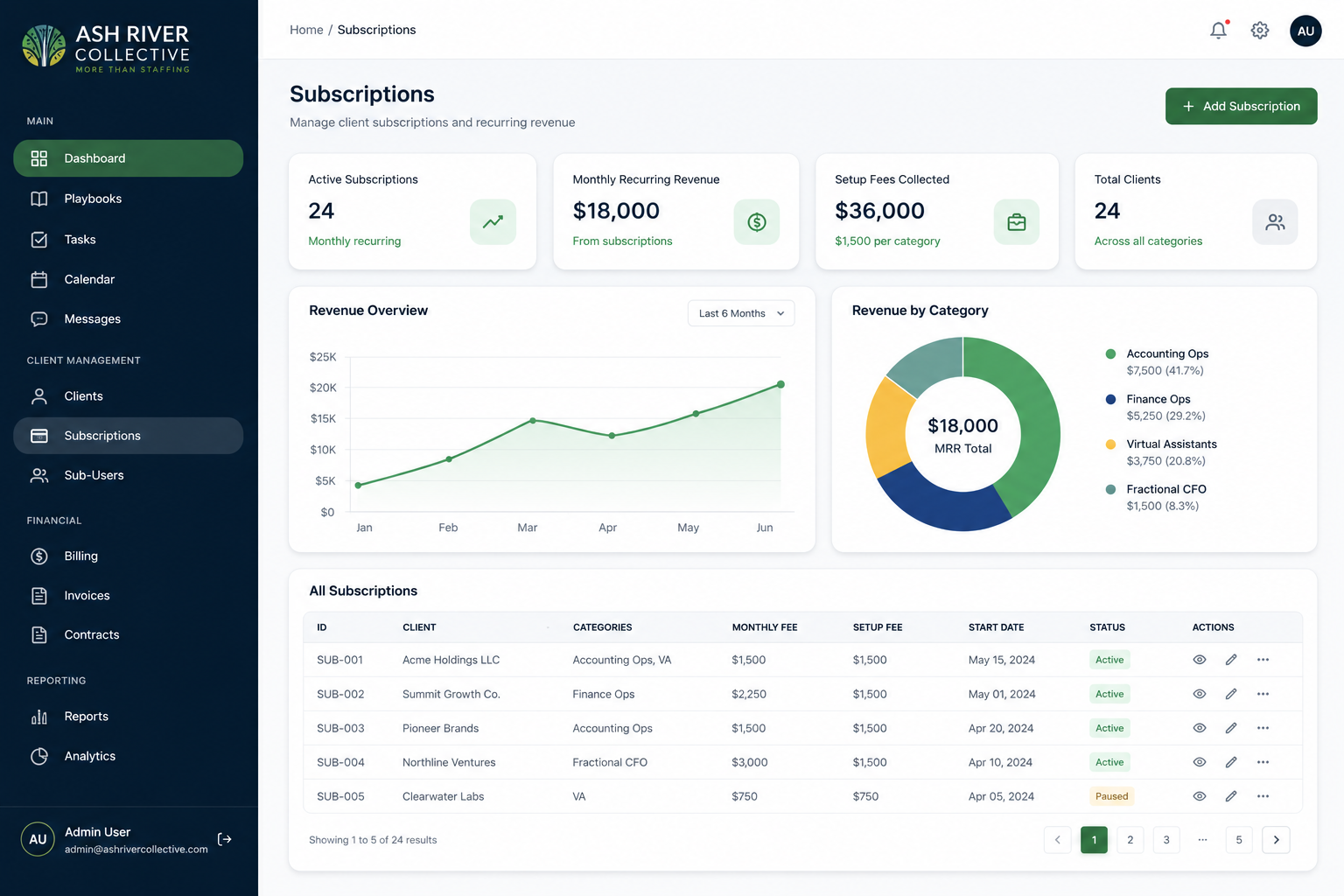
Task: Follow the Home breadcrumb link
Action: tap(306, 30)
